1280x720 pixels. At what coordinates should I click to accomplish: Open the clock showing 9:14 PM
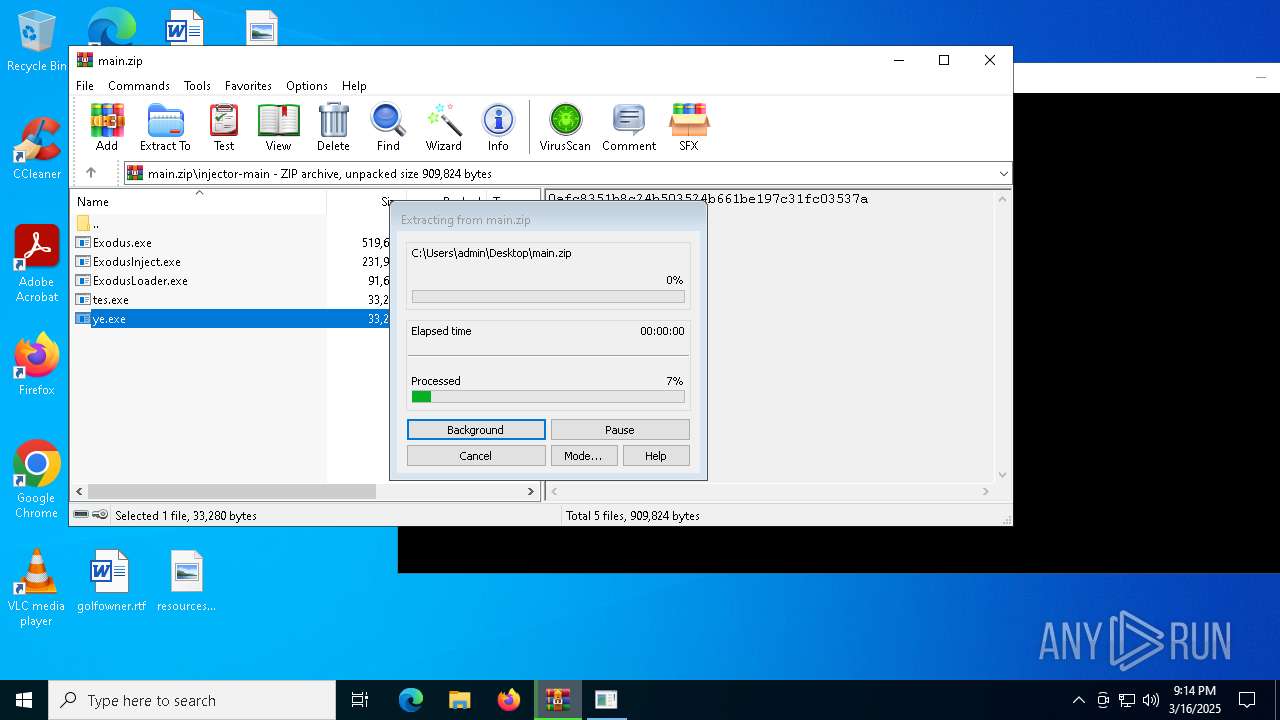(1195, 700)
